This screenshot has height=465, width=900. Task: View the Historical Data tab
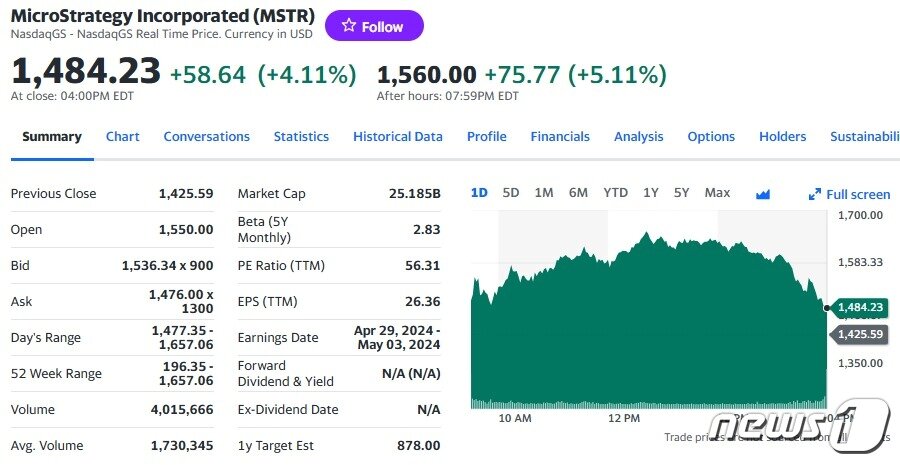397,137
